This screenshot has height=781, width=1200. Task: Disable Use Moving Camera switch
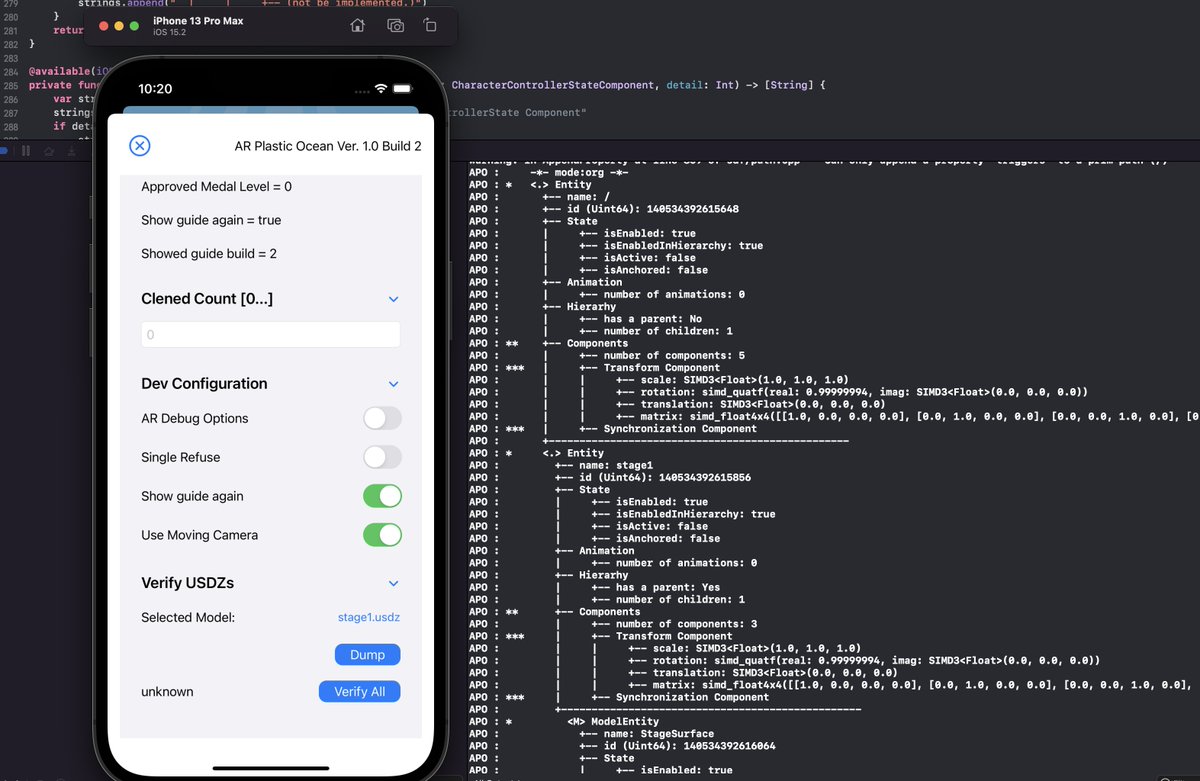(x=382, y=535)
